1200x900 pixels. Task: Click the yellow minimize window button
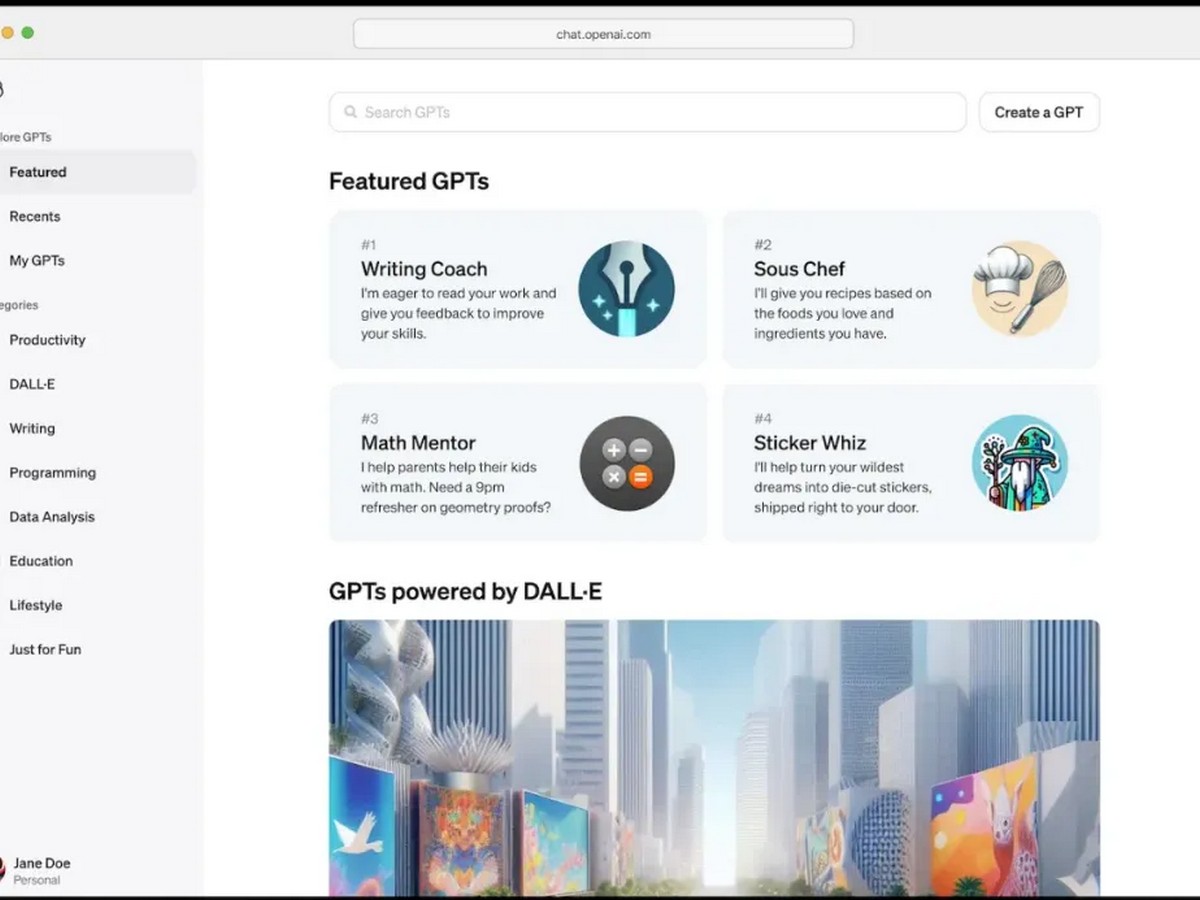[7, 33]
